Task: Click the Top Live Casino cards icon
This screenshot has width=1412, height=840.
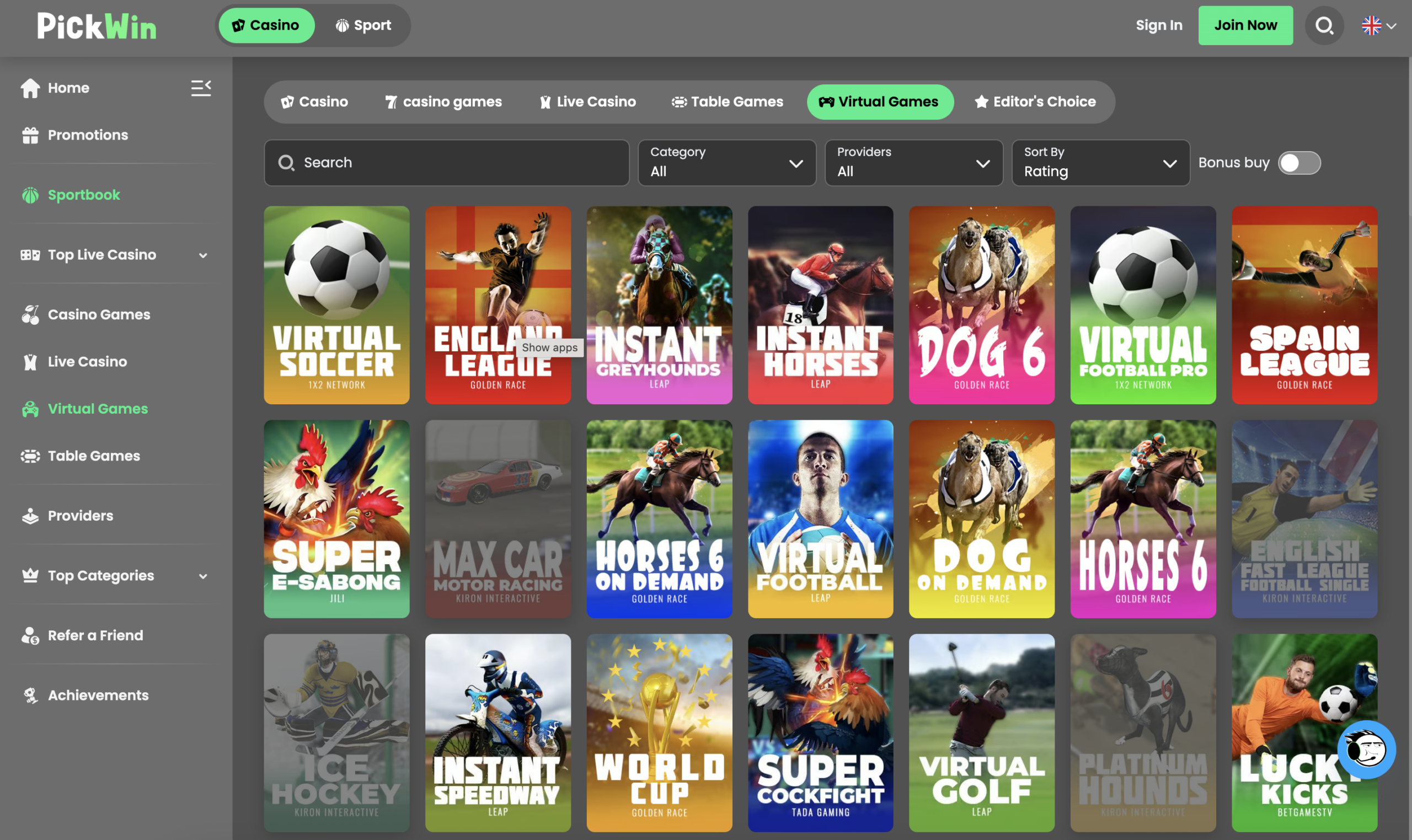Action: point(30,255)
